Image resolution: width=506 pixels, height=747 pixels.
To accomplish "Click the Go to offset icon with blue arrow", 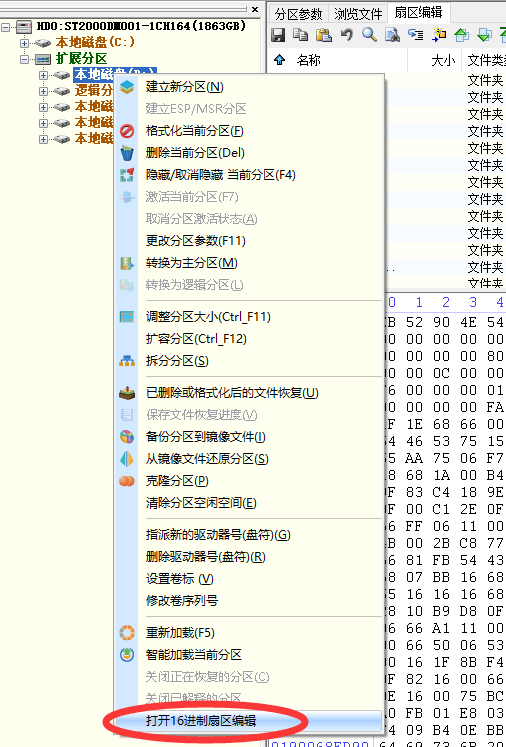I will 415,34.
